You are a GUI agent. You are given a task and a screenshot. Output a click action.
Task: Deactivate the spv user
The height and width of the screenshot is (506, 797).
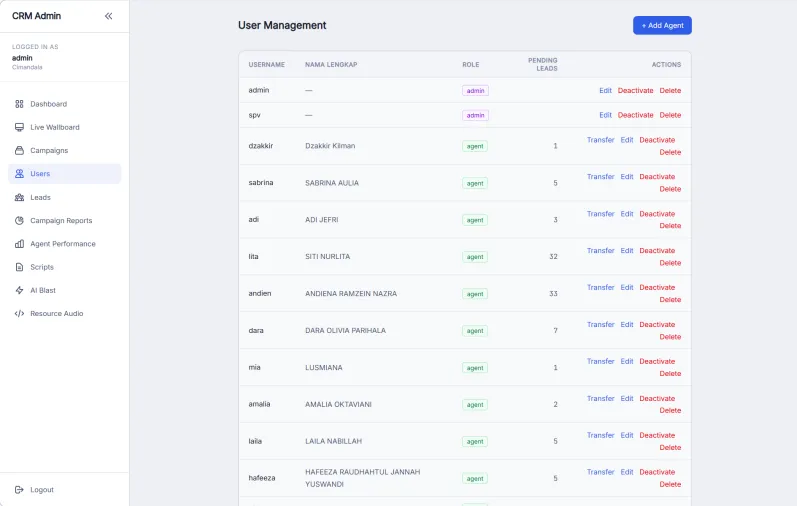(x=635, y=115)
